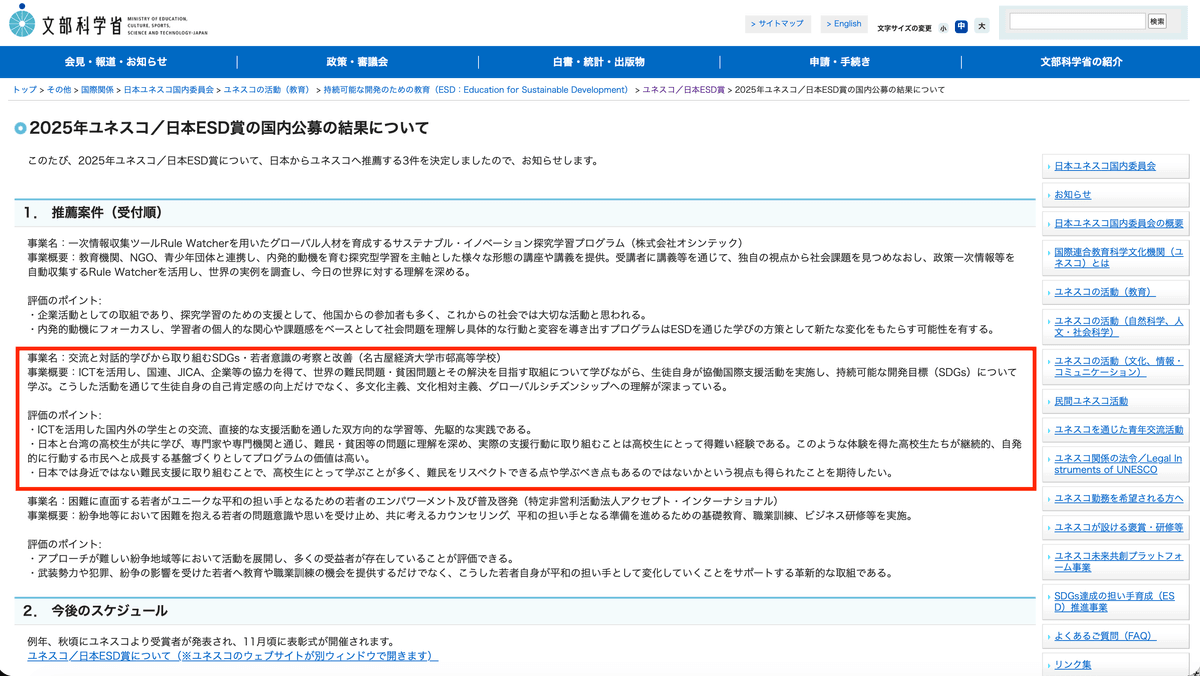This screenshot has height=676, width=1200.
Task: Open 民間ユネスコ活動 in the sidebar
Action: coord(1090,401)
